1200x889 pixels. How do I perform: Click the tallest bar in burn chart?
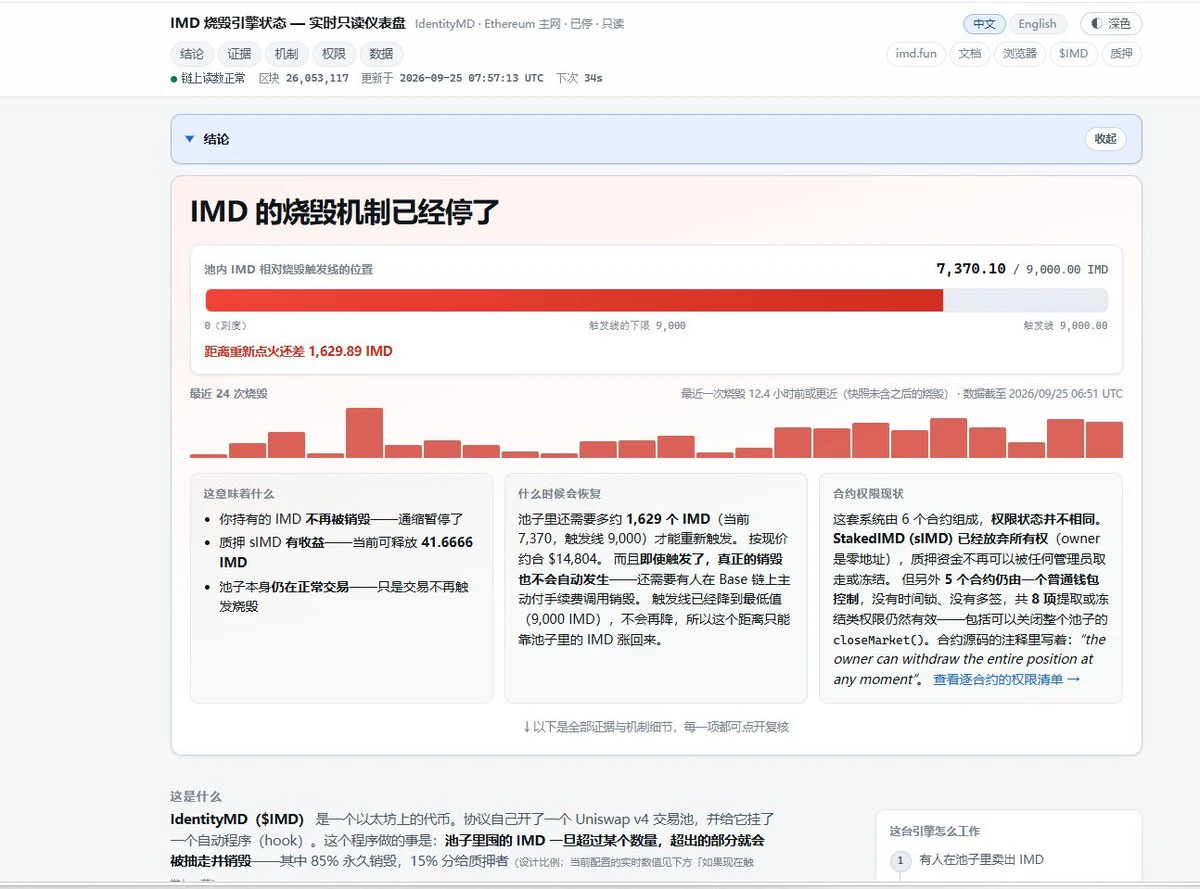364,432
